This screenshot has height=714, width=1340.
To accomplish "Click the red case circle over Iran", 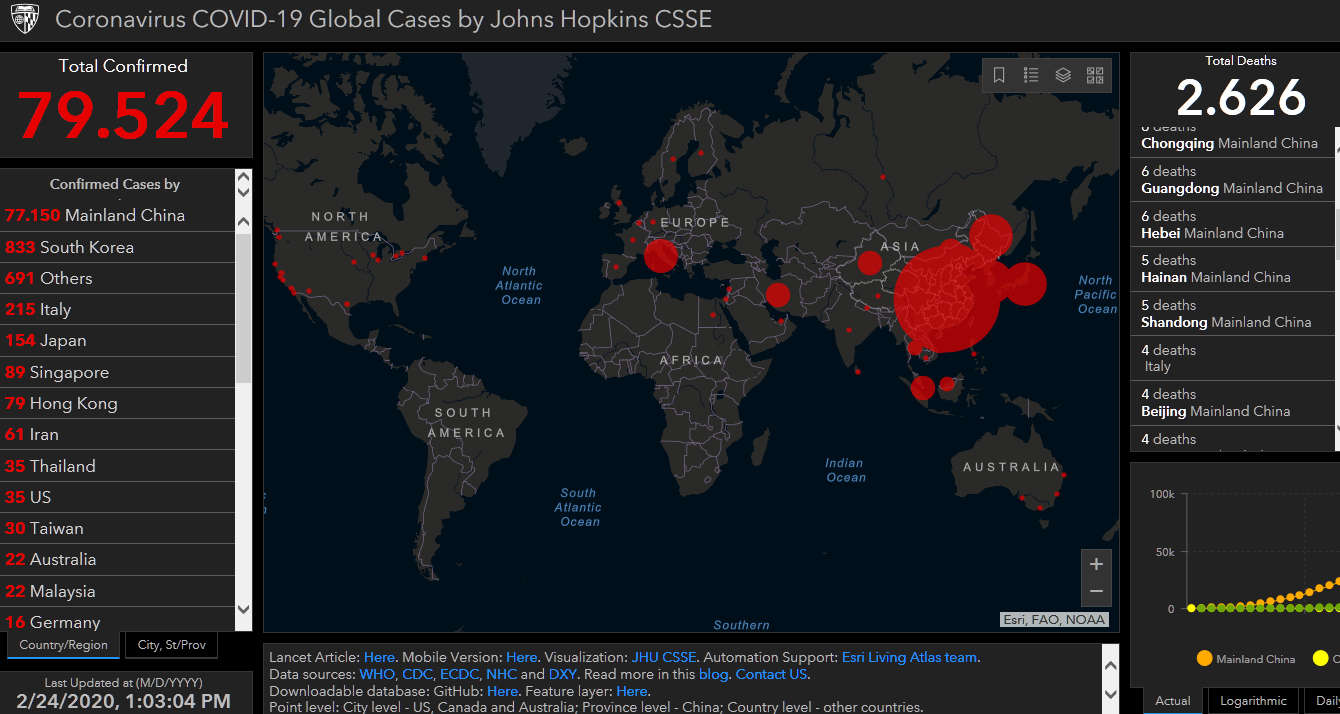I will (x=778, y=295).
